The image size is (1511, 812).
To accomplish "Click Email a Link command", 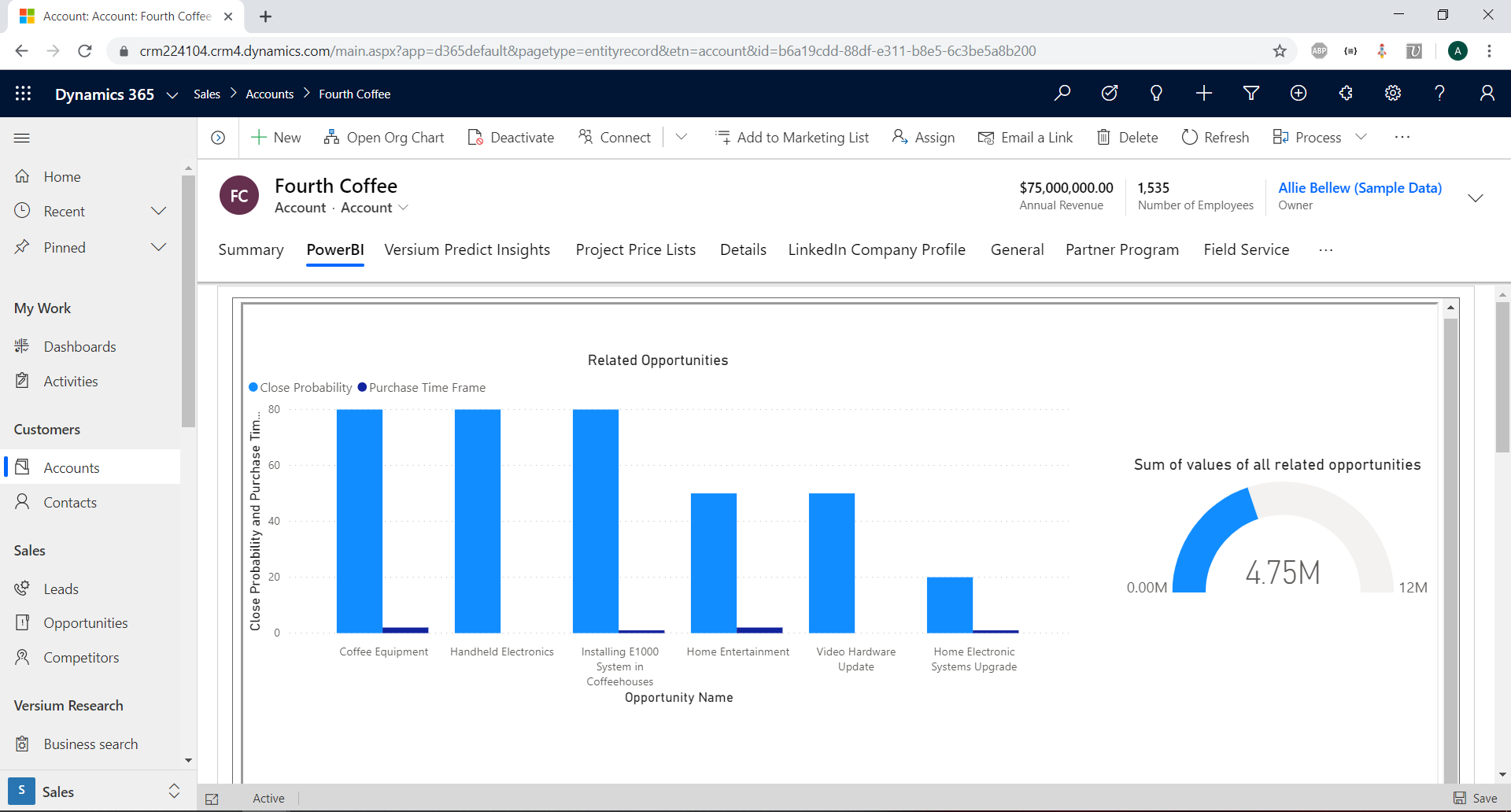I will pos(1025,138).
